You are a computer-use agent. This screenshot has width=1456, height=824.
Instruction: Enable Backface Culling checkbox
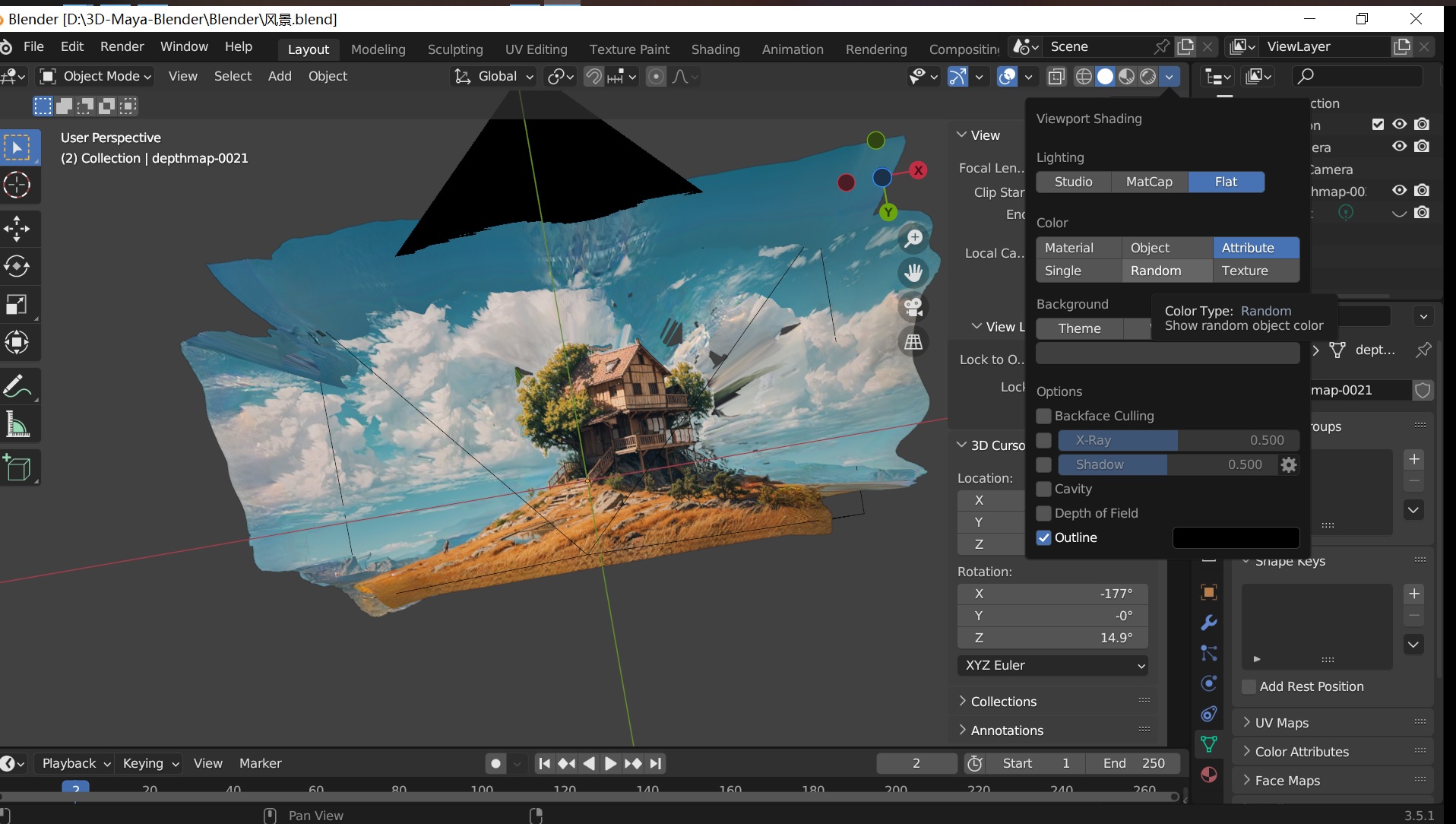click(x=1044, y=416)
